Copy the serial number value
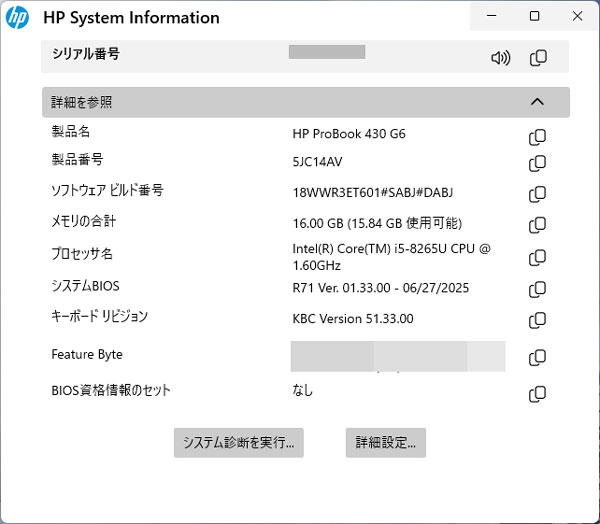Viewport: 600px width, 524px height. click(538, 58)
